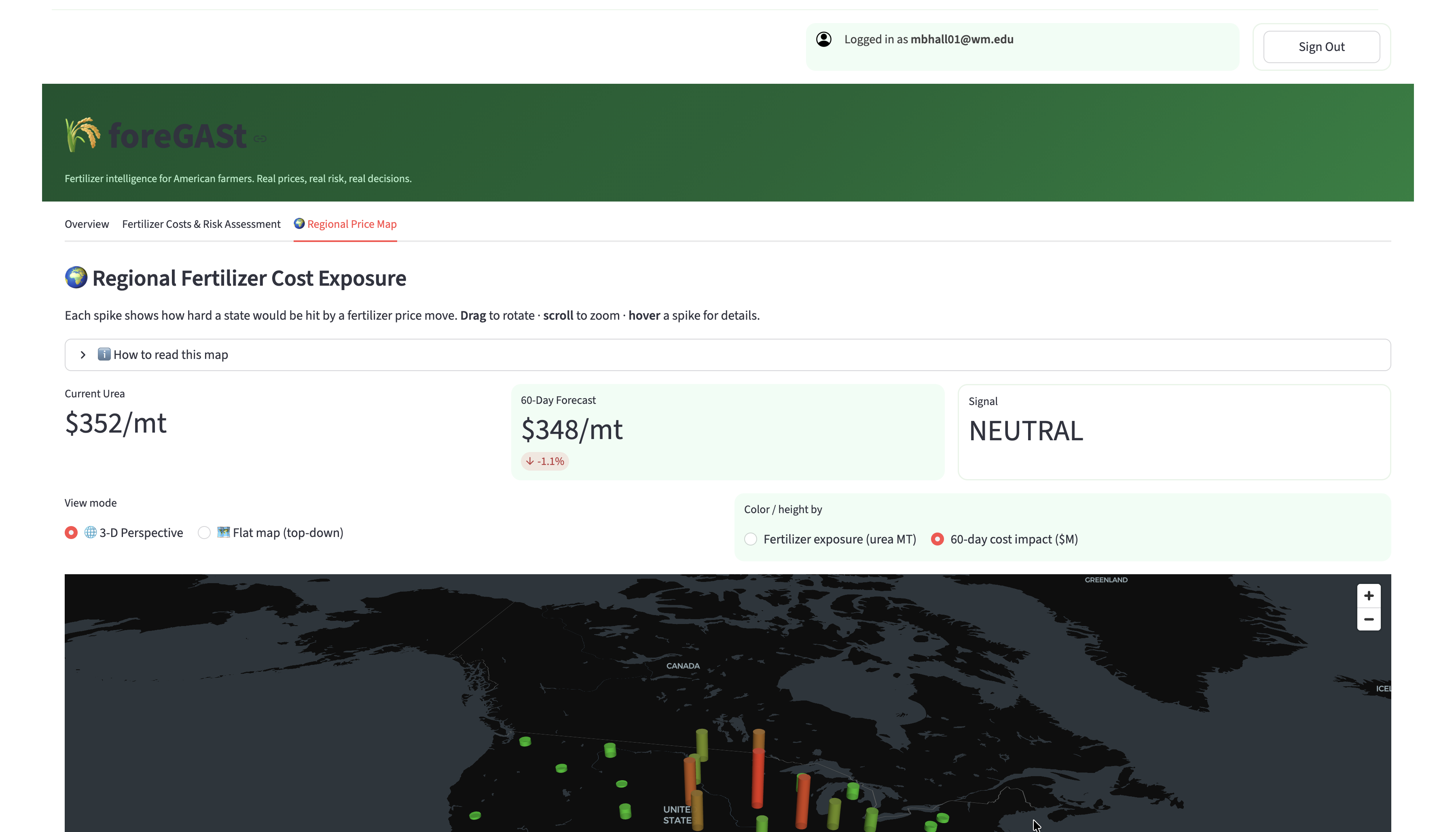Screen dimensions: 1456x832
Task: Choose Fertilizer exposure (urea MT) option
Action: [x=750, y=539]
